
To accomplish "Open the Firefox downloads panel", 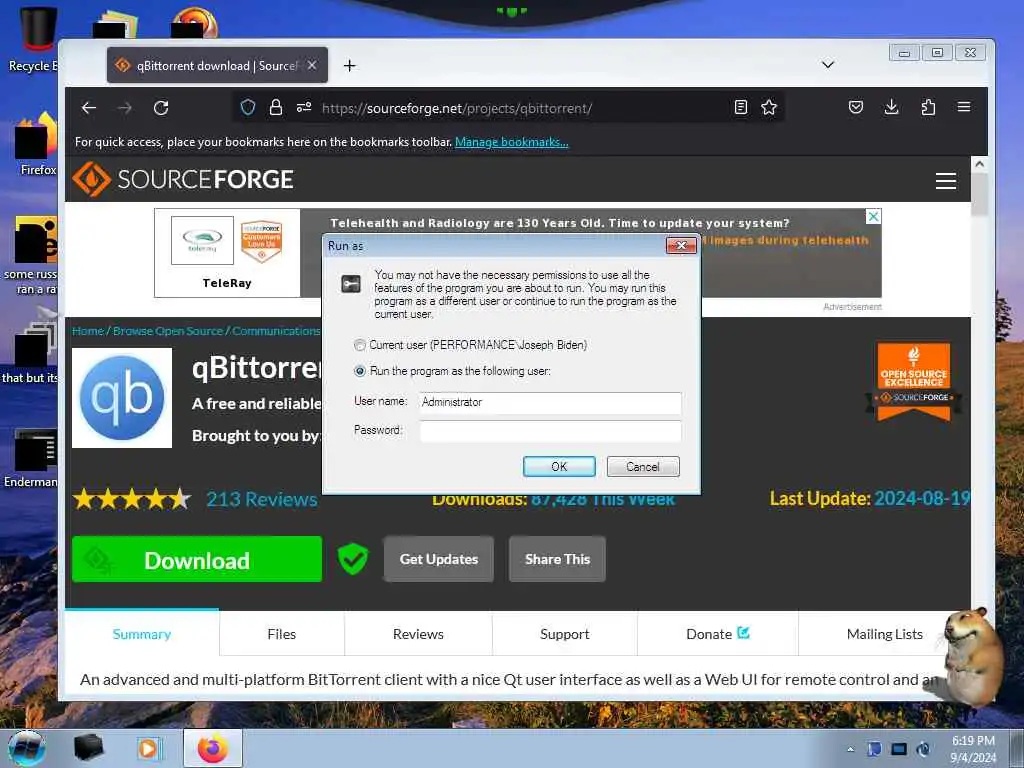I will (891, 107).
